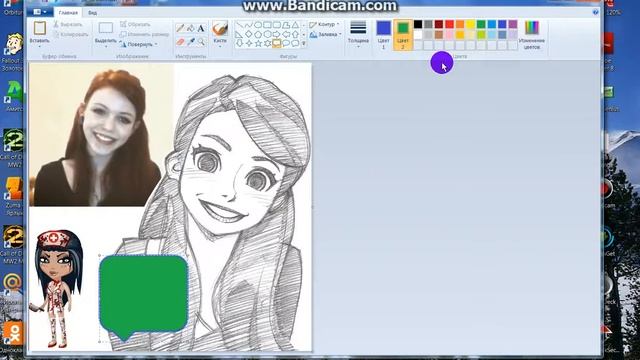Select the Fill with color bucket tool
The width and height of the screenshot is (640, 360).
click(x=191, y=29)
